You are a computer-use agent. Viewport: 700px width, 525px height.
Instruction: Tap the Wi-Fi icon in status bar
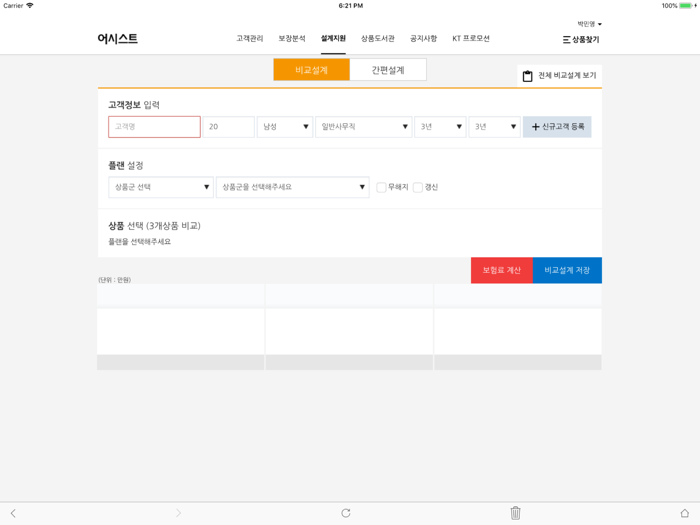pos(30,6)
